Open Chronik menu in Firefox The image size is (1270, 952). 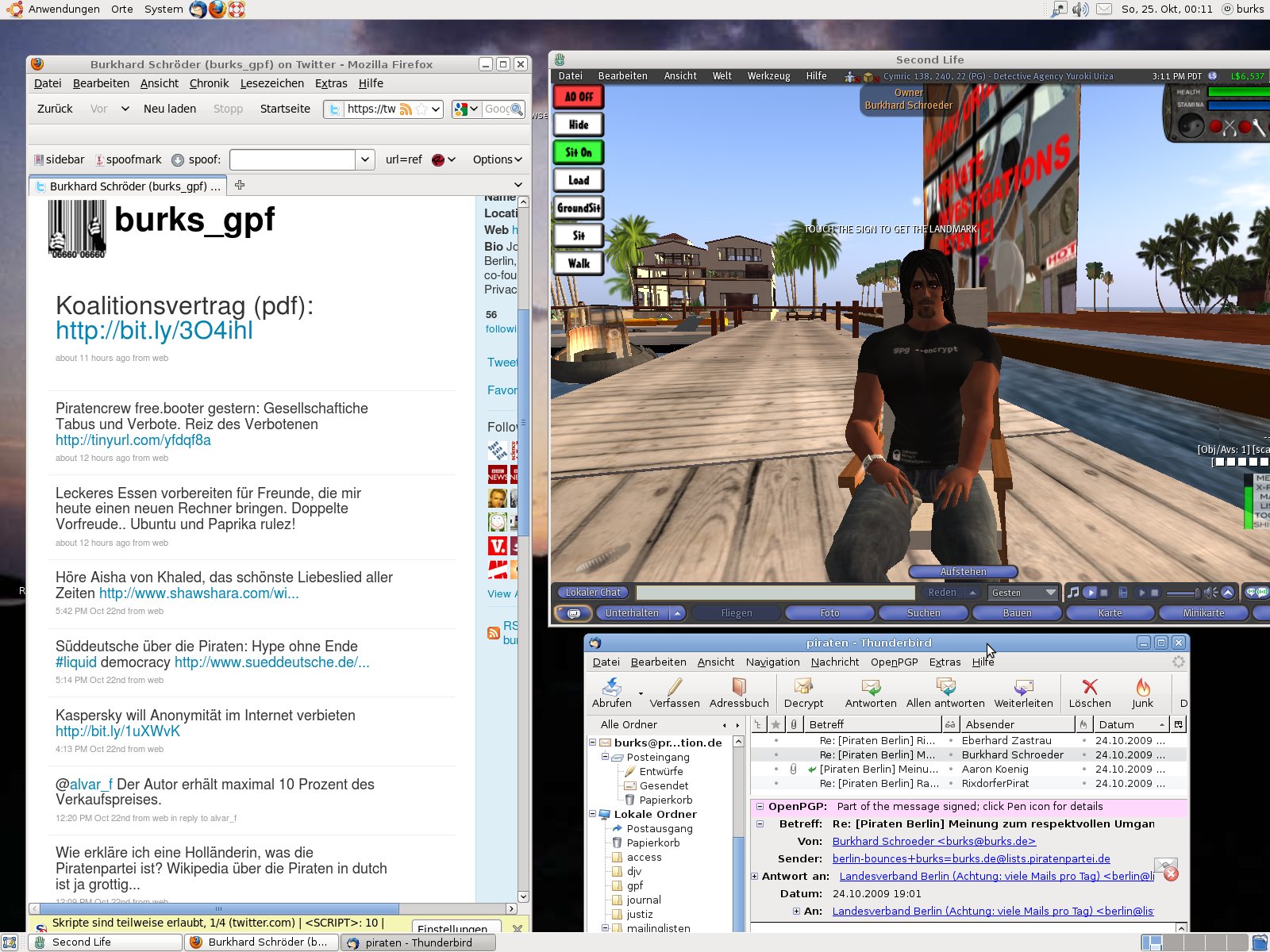(209, 83)
